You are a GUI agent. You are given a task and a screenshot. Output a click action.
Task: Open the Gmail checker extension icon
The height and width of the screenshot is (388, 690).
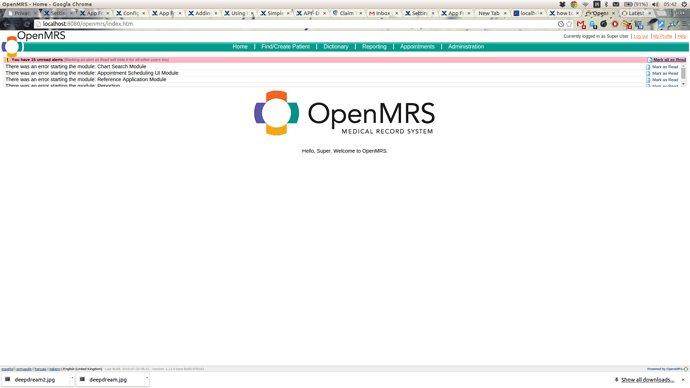tap(581, 25)
